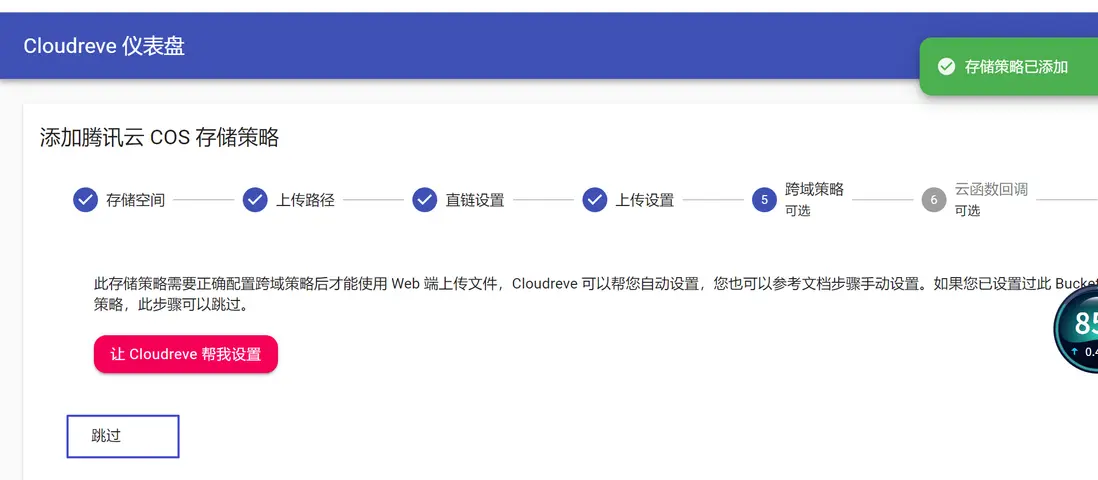
Task: Select the 上传路径 step checkmark icon
Action: click(x=255, y=200)
